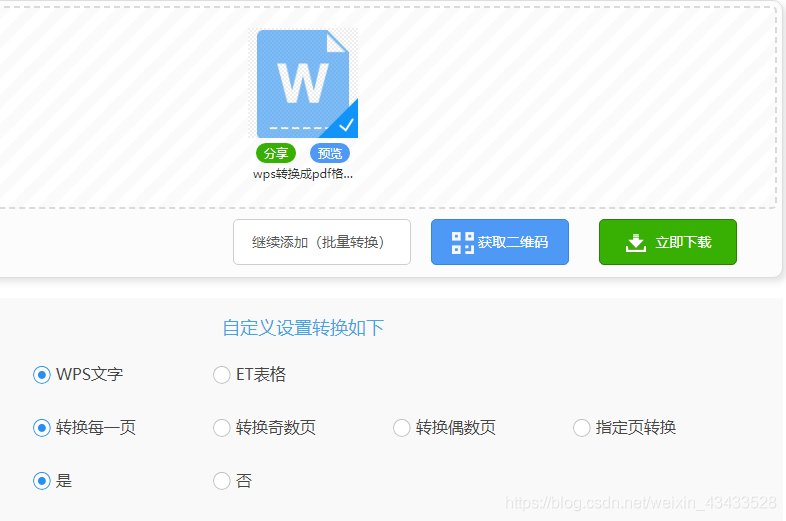Click the uploaded WPS document file icon
The height and width of the screenshot is (521, 786).
tap(304, 83)
